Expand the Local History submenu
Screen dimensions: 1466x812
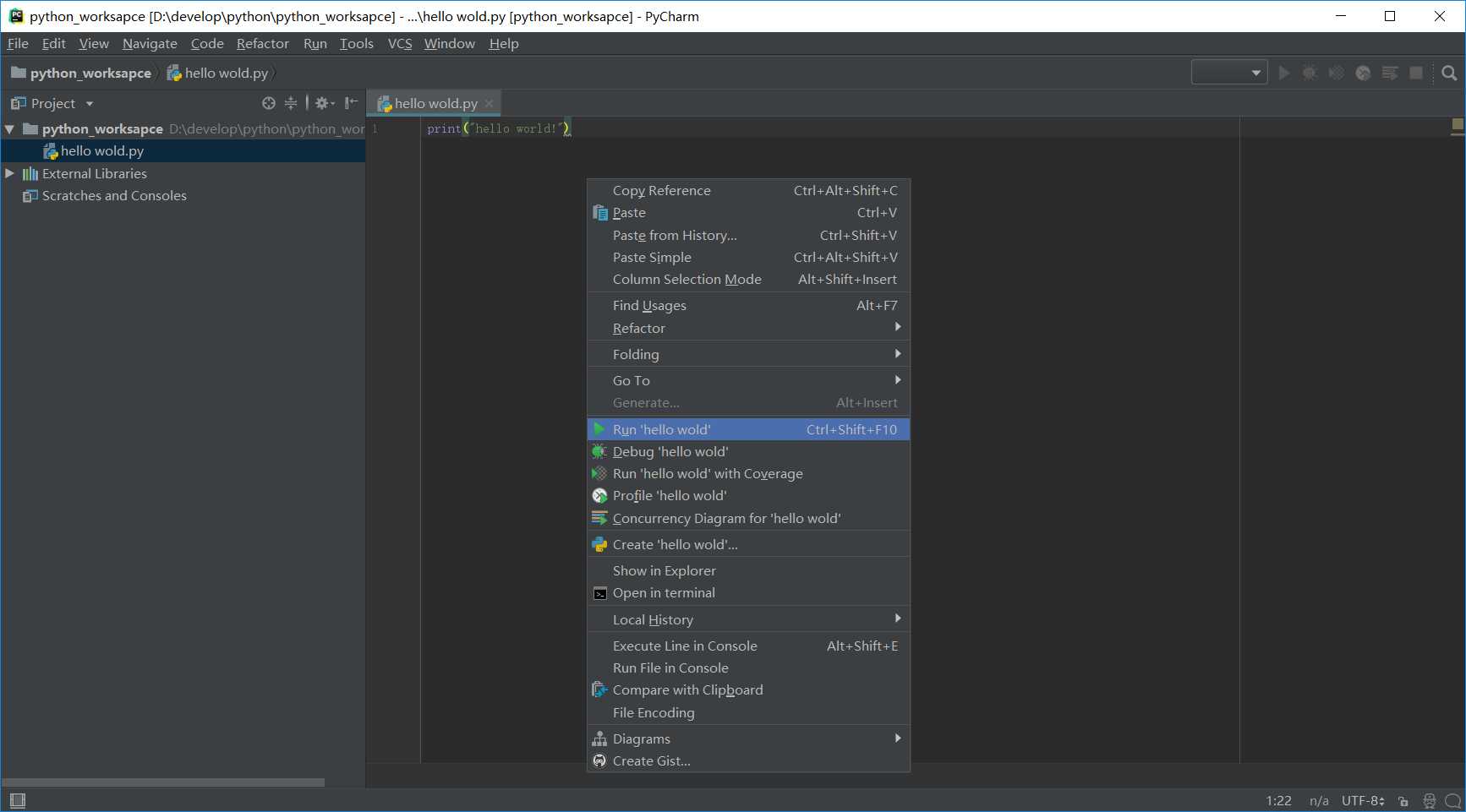point(748,619)
